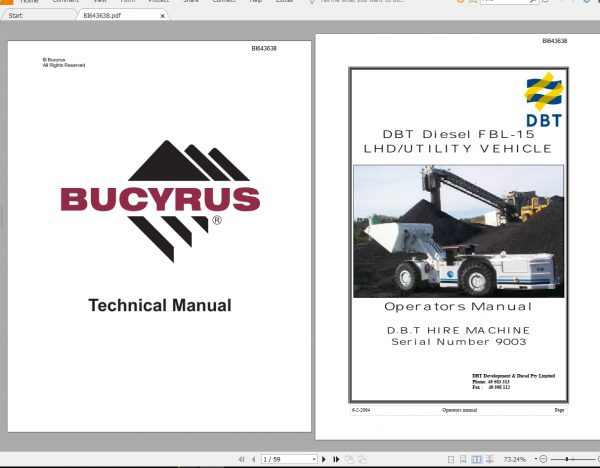Click the DBT logo
The width and height of the screenshot is (600, 468).
click(x=544, y=99)
